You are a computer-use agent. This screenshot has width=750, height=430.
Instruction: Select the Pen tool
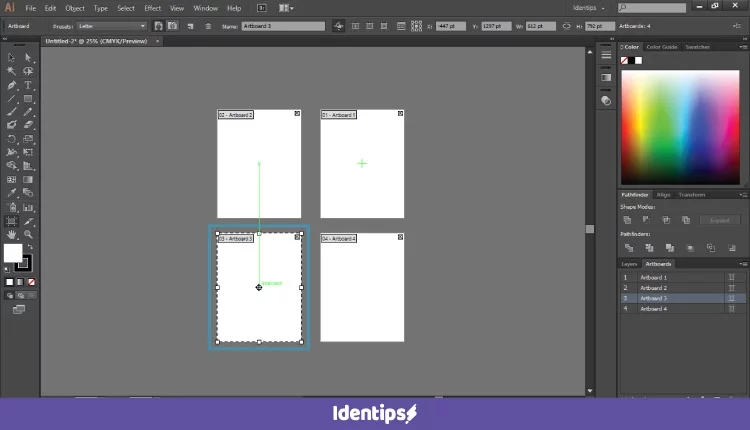coord(12,85)
